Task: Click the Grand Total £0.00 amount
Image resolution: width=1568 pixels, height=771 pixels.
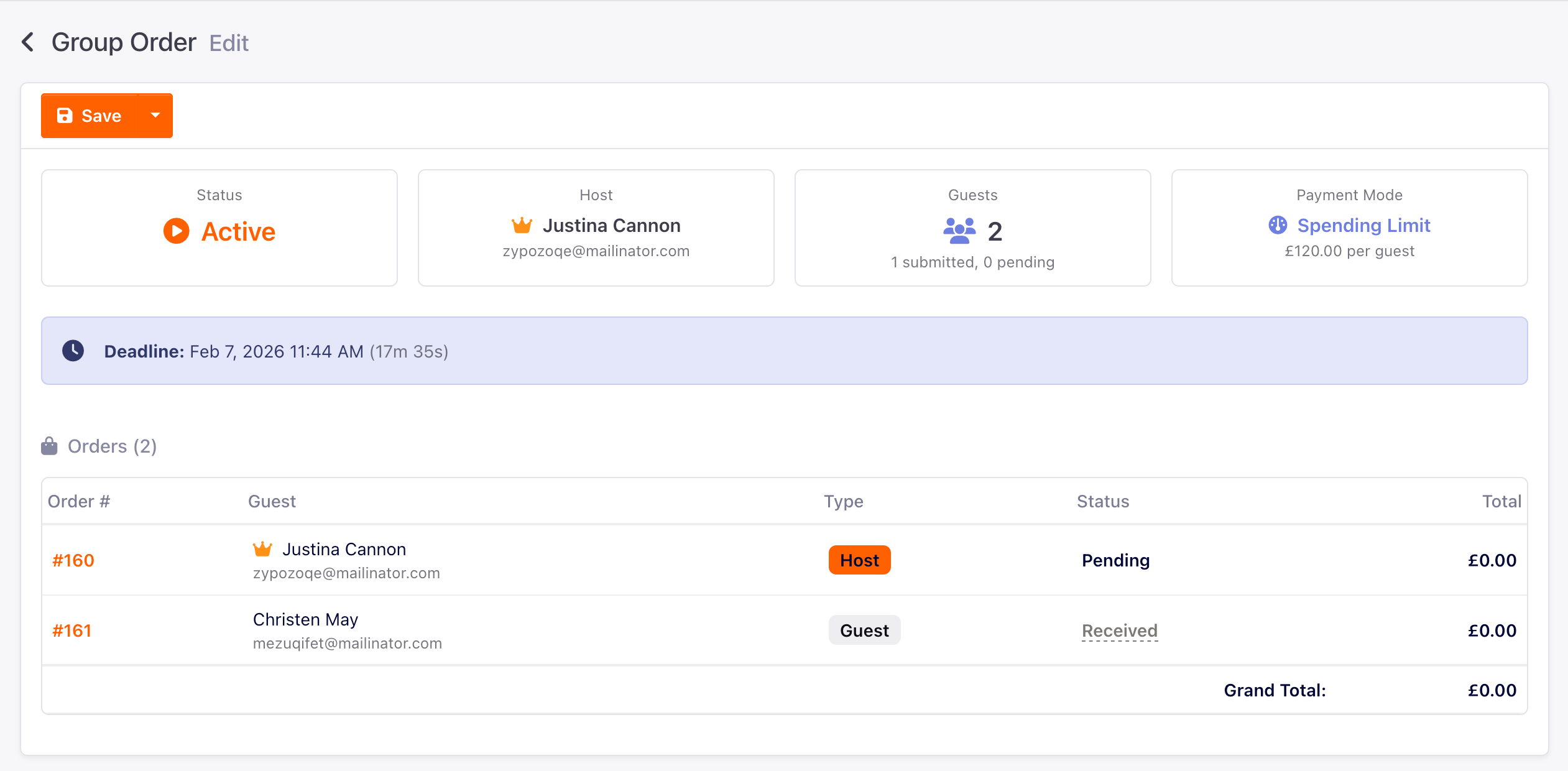Action: pyautogui.click(x=1492, y=690)
